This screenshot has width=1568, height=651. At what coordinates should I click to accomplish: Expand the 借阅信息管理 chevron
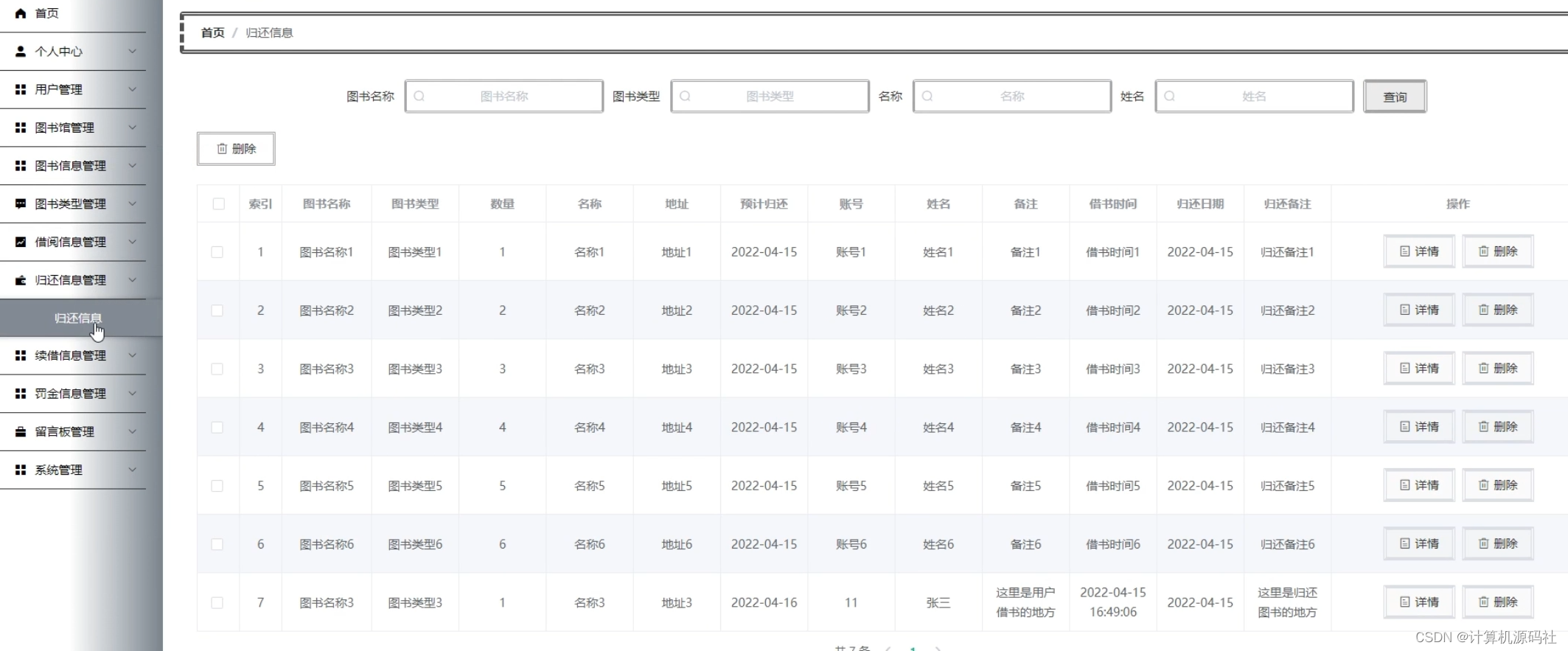click(x=133, y=242)
